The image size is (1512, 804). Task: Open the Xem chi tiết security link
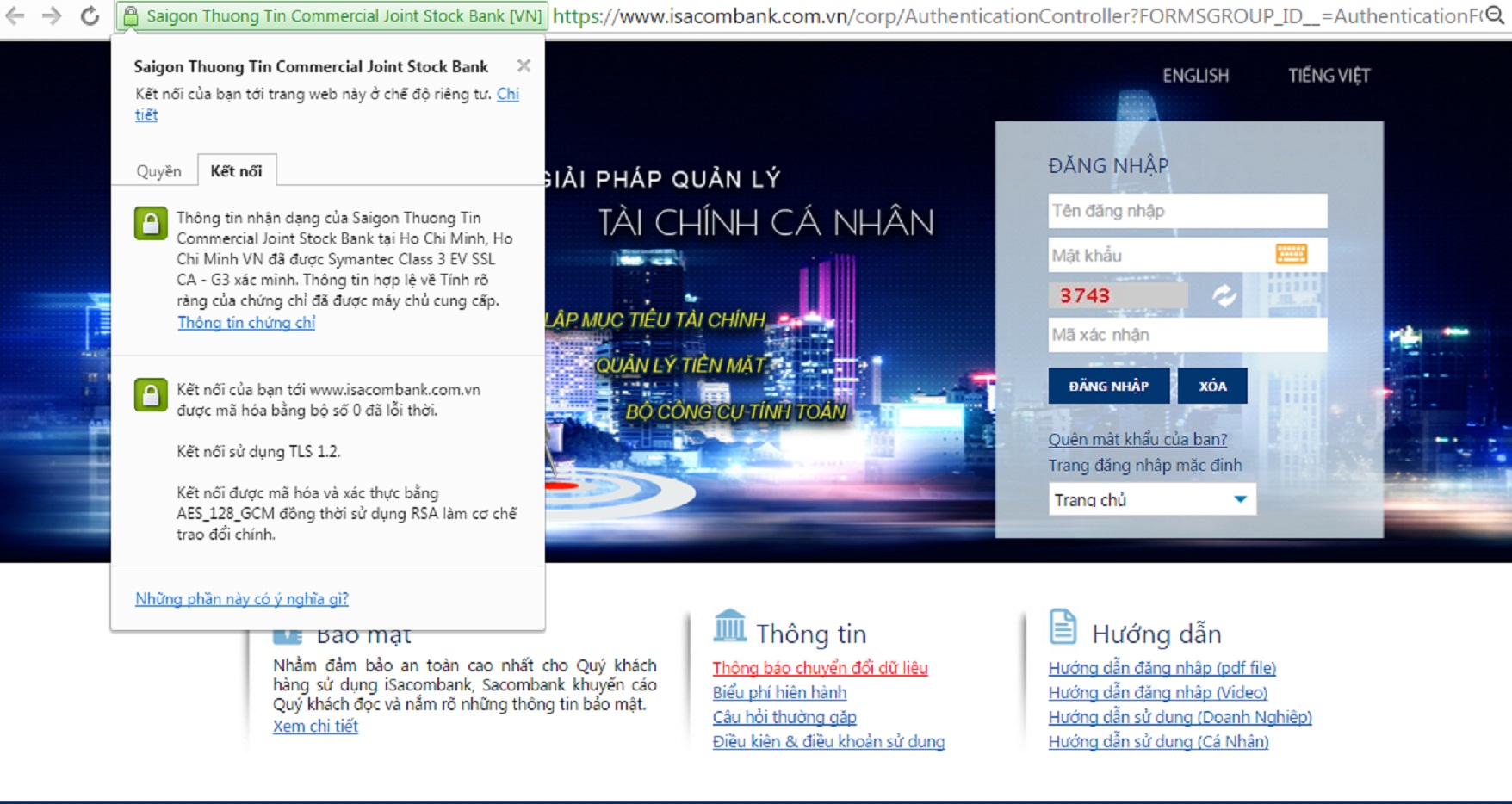[x=315, y=726]
